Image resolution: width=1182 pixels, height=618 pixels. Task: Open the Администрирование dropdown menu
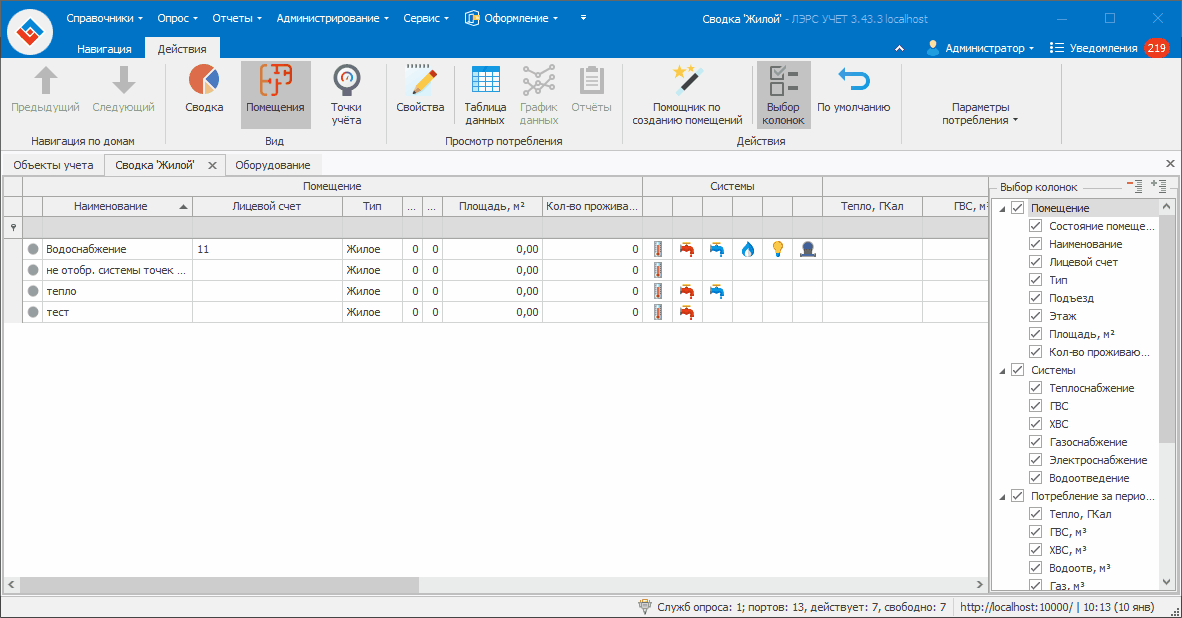coord(332,18)
